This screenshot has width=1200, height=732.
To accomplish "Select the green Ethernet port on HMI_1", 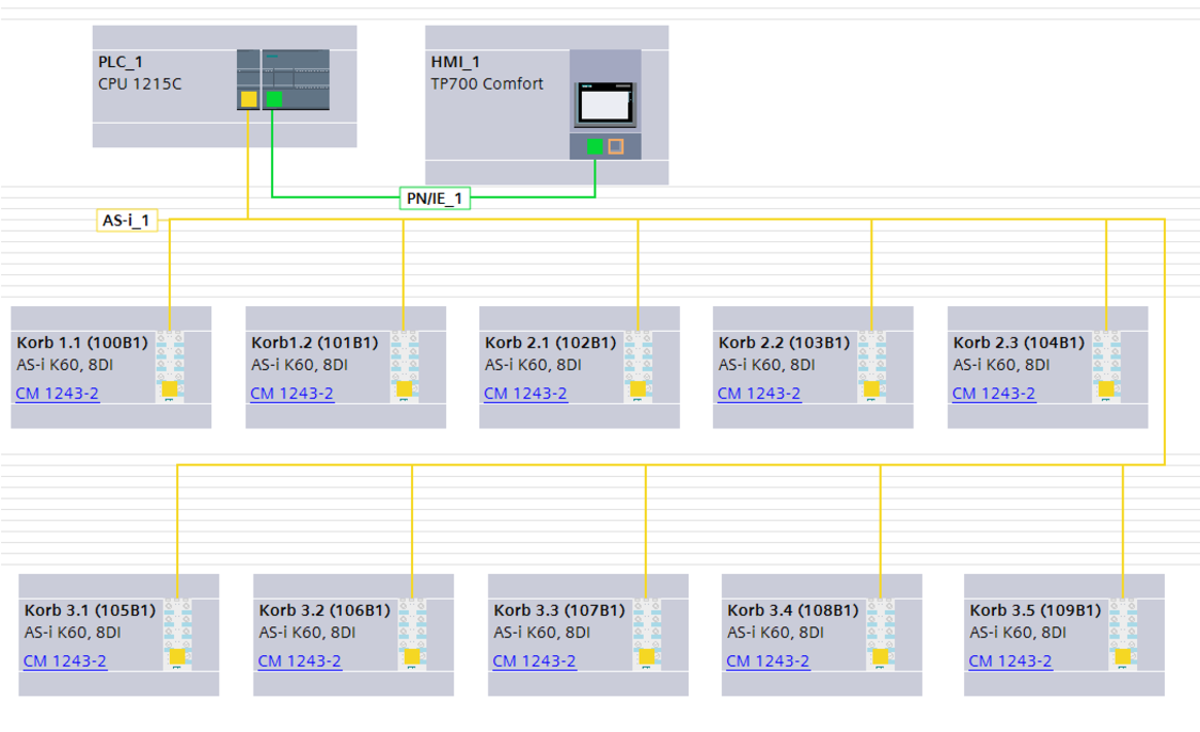I will coord(595,147).
